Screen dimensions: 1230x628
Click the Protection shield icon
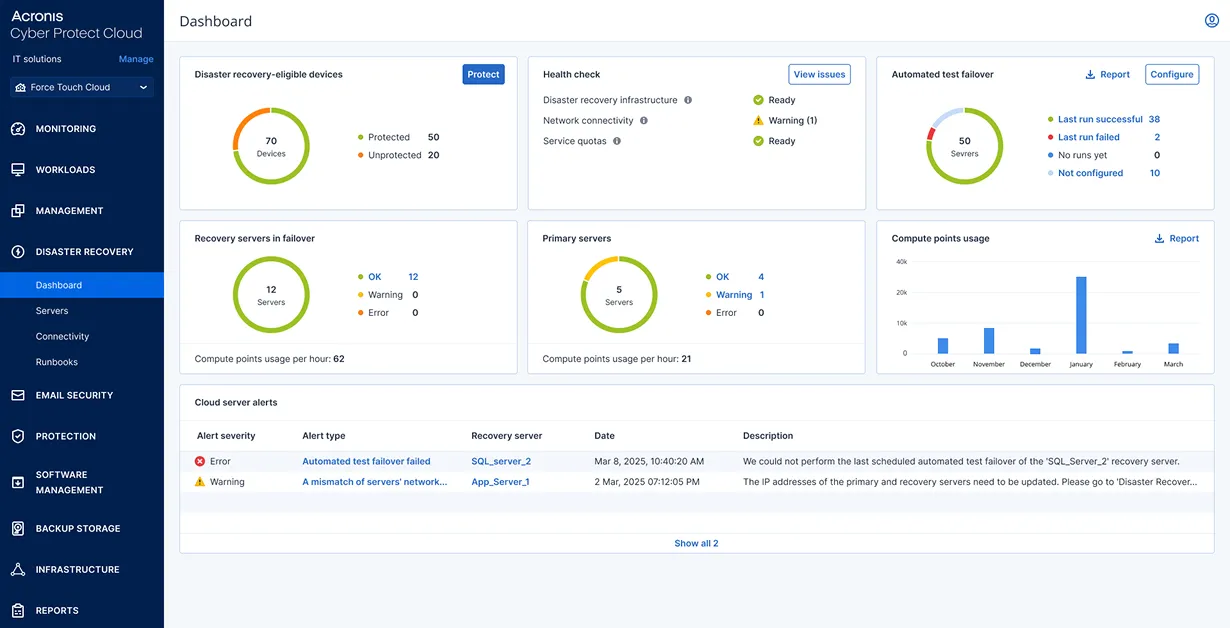click(18, 436)
